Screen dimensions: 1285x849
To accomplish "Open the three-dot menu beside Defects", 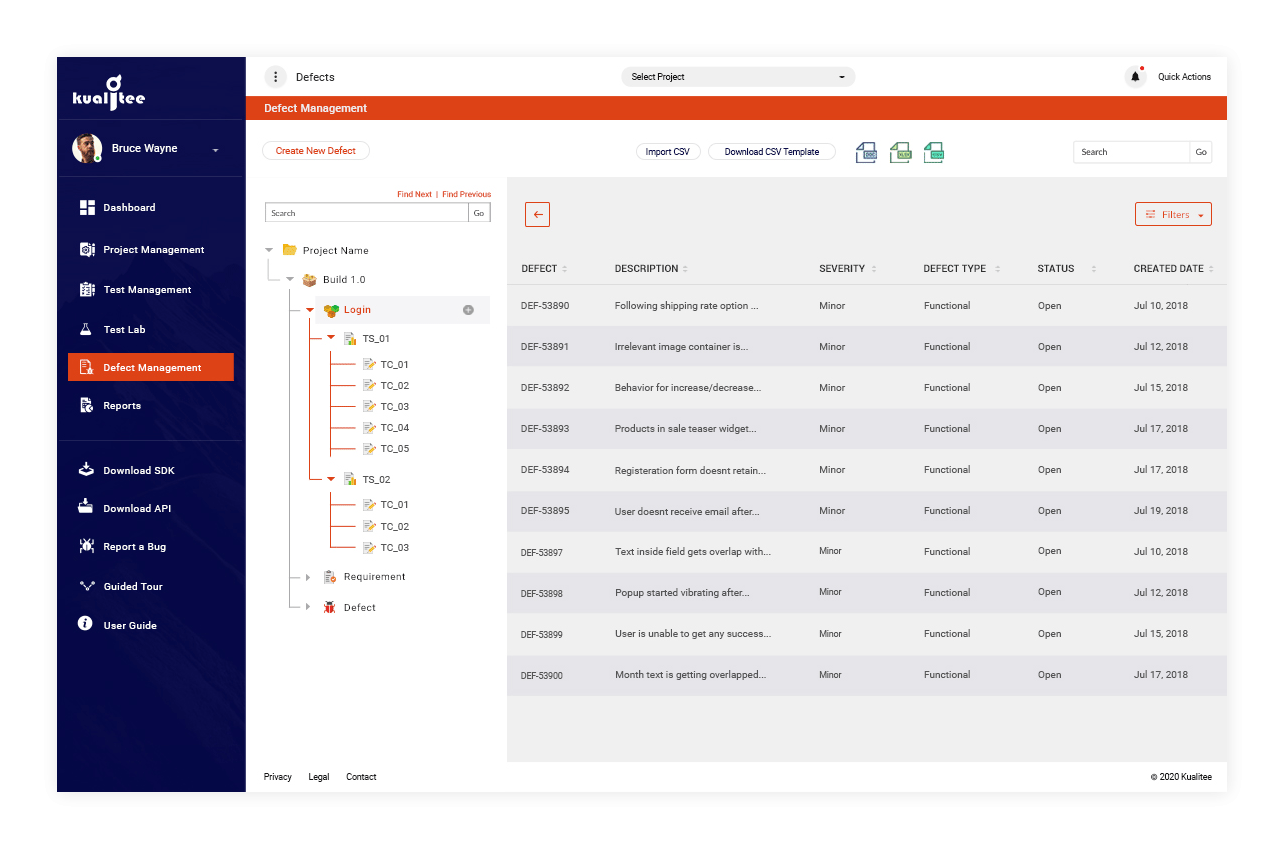I will (x=276, y=77).
